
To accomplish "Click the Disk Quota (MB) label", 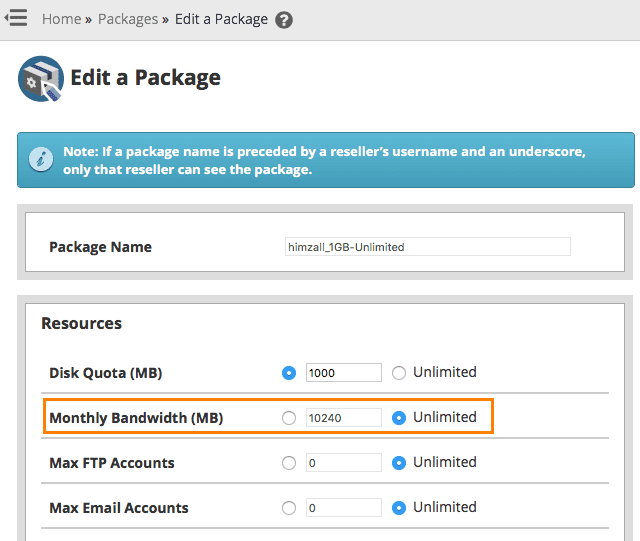I will click(106, 373).
